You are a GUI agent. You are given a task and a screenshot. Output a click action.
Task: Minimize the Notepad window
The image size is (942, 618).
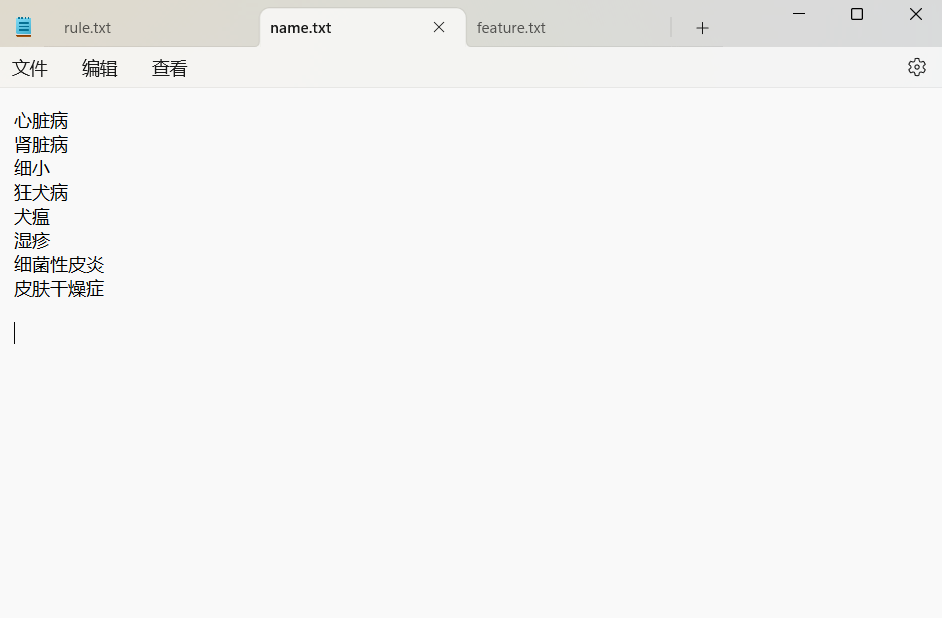tap(798, 14)
